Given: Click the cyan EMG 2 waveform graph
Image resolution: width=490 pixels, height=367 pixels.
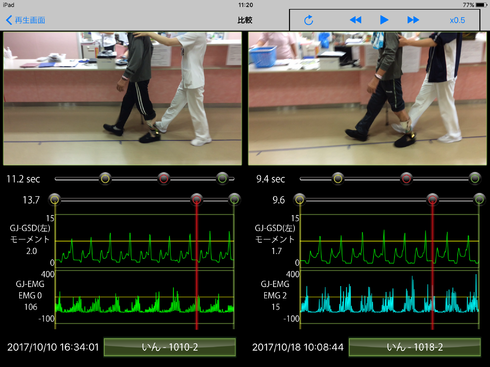Looking at the screenshot, I should click(x=389, y=297).
